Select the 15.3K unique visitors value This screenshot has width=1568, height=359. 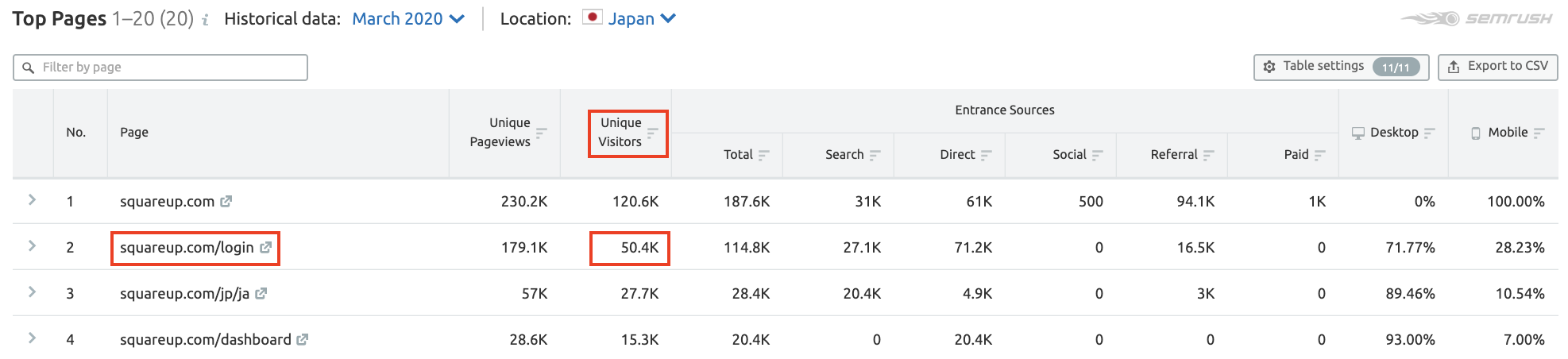(639, 340)
